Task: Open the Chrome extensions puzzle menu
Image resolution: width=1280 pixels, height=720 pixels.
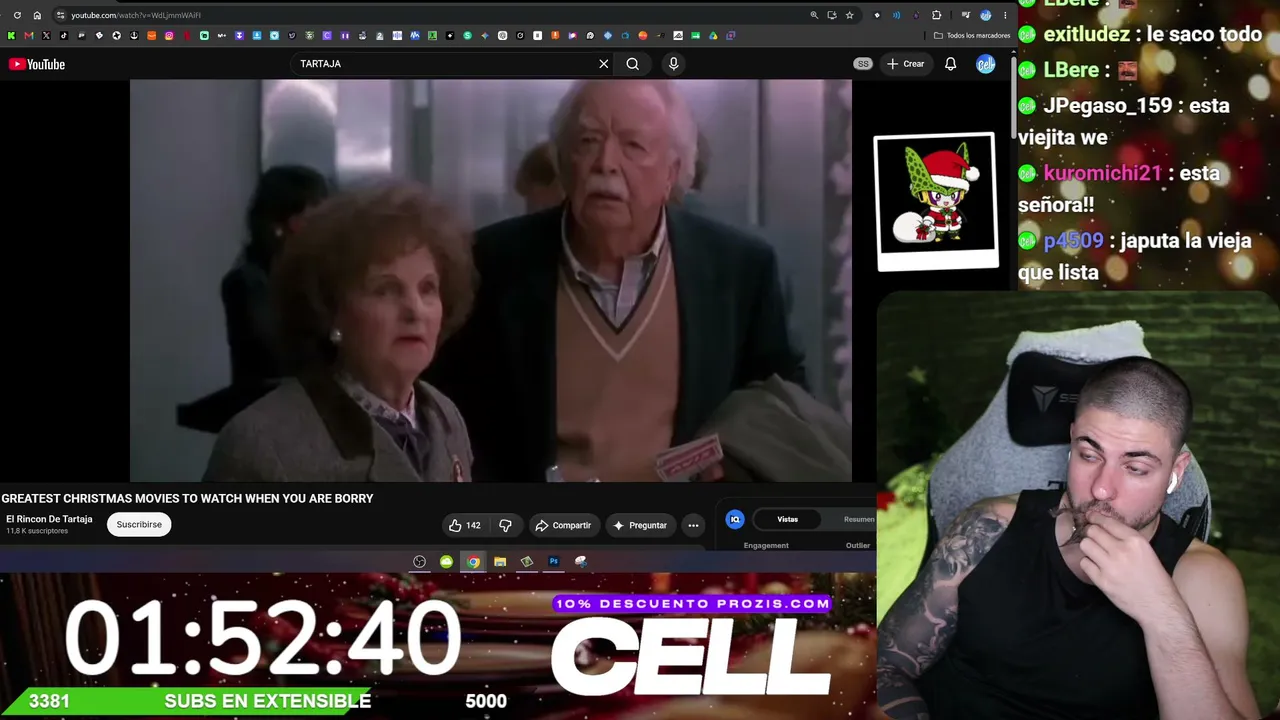Action: tap(936, 15)
